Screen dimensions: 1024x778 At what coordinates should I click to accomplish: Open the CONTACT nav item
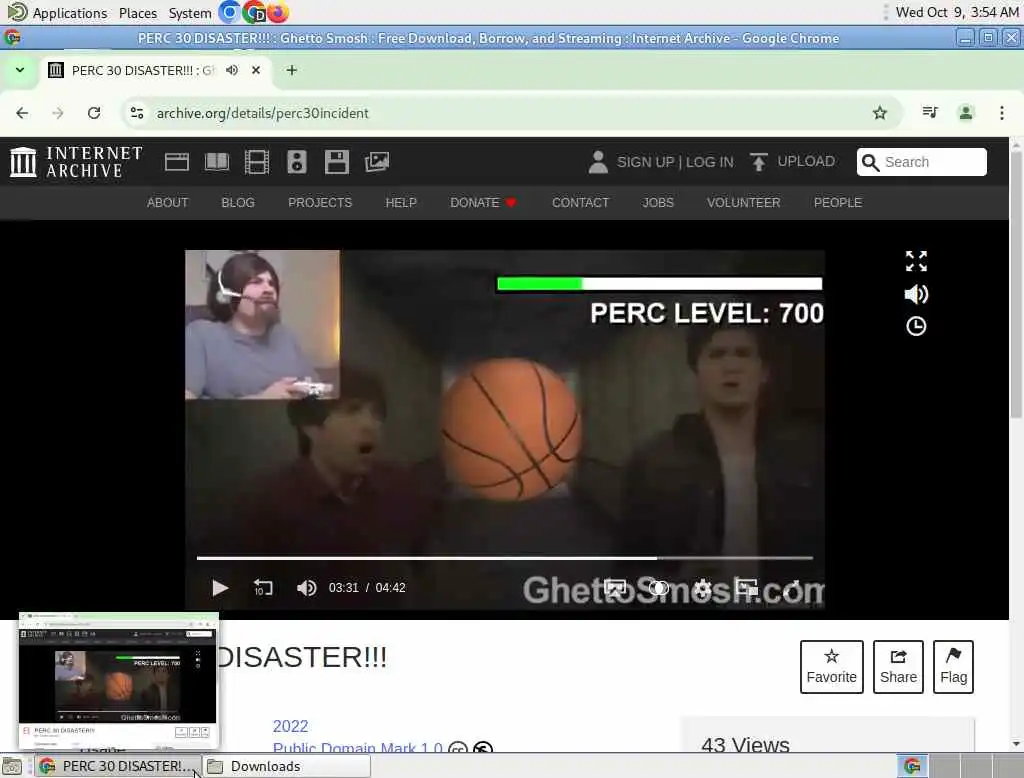point(581,203)
